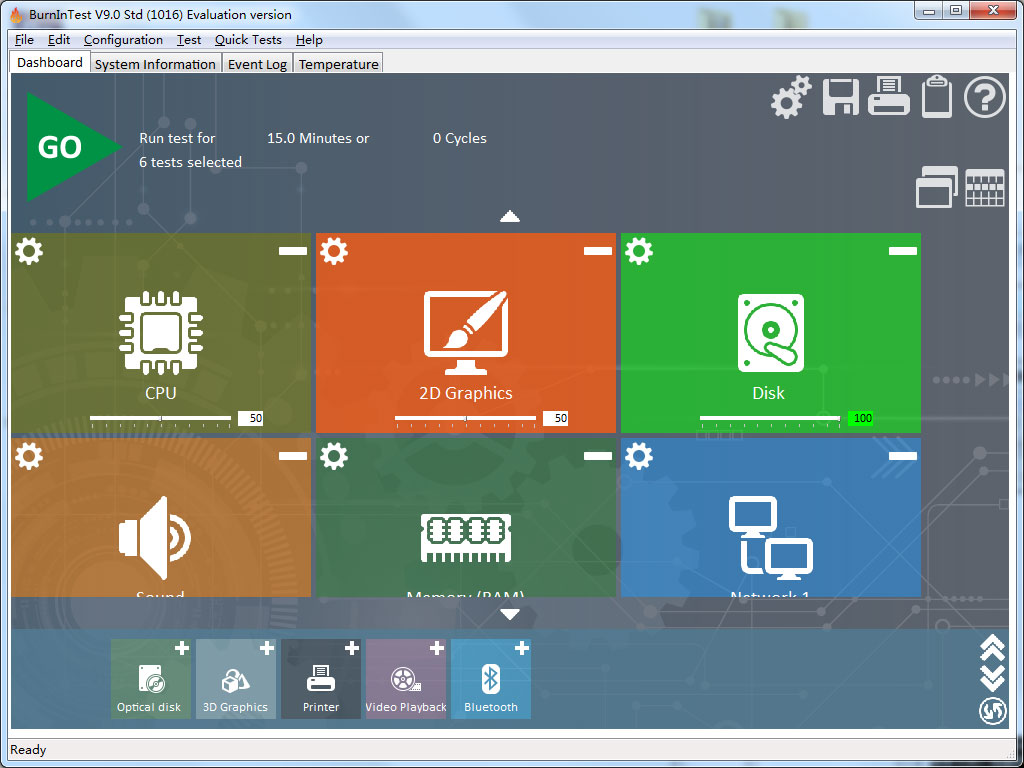
Task: Open the clipboard report icon
Action: [936, 97]
